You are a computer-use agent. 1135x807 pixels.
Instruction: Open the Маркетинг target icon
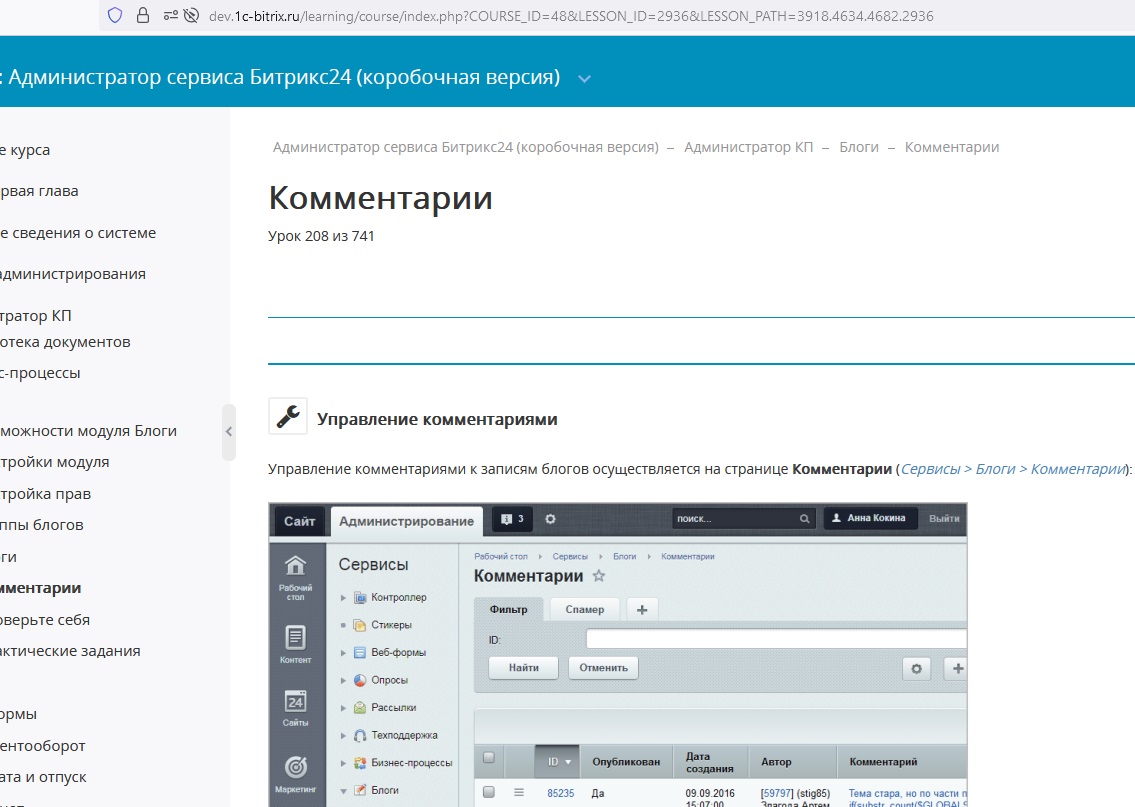295,774
